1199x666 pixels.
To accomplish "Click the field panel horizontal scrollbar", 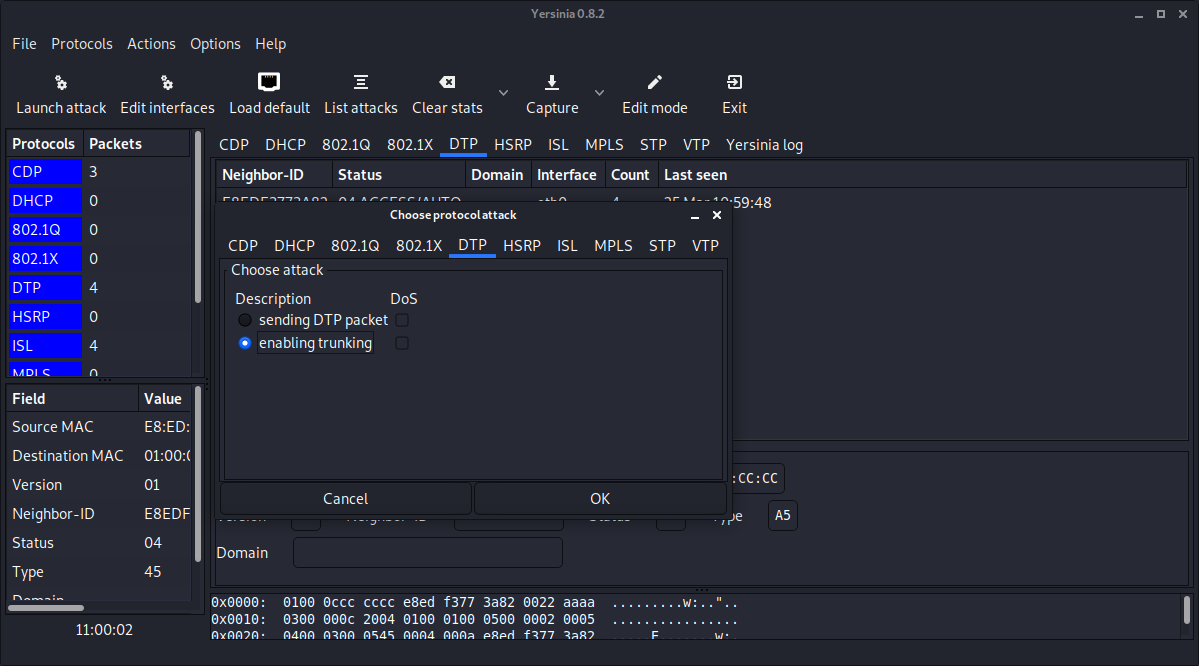I will tap(46, 608).
